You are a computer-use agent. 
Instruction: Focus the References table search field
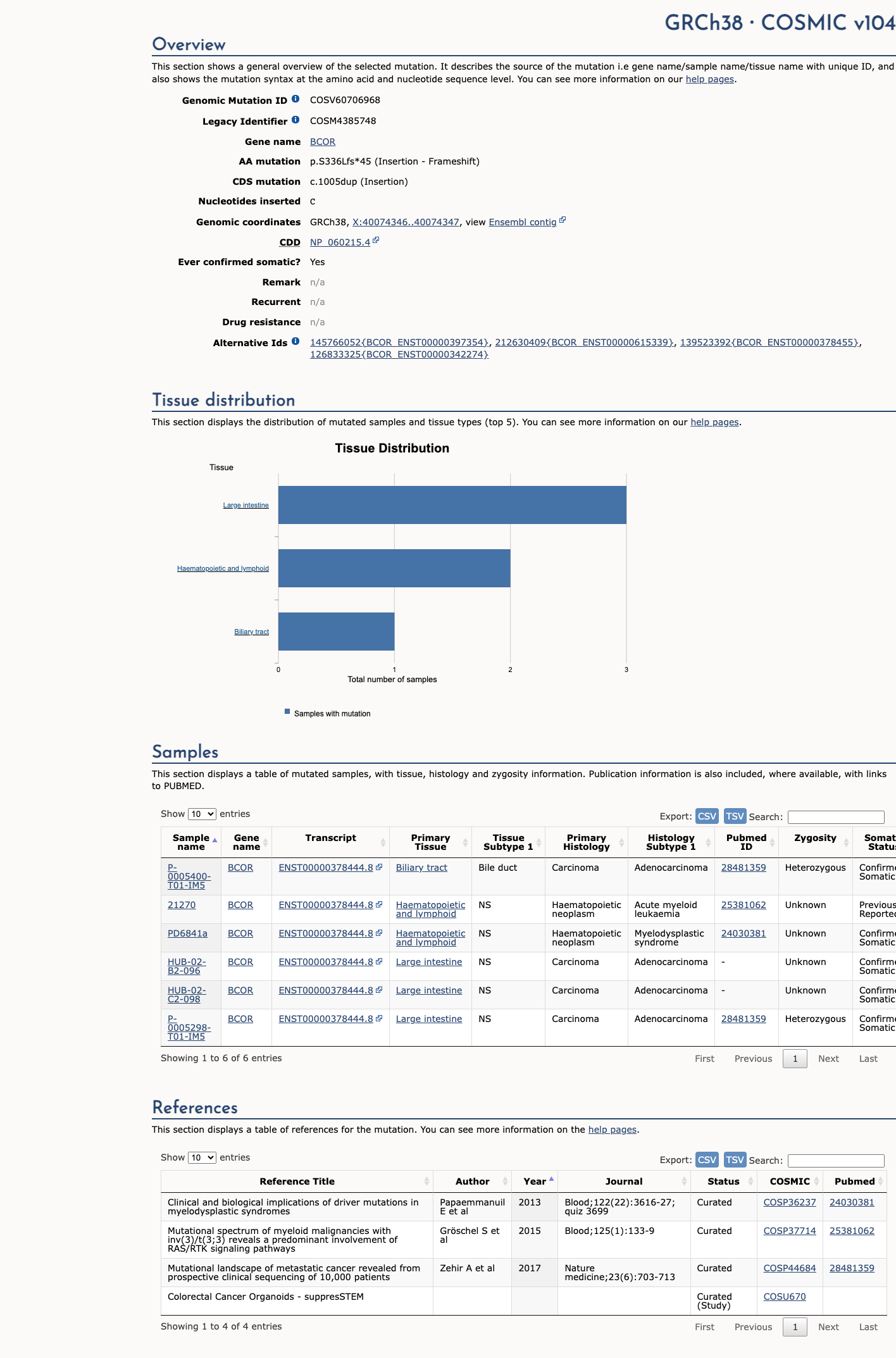pos(836,1161)
